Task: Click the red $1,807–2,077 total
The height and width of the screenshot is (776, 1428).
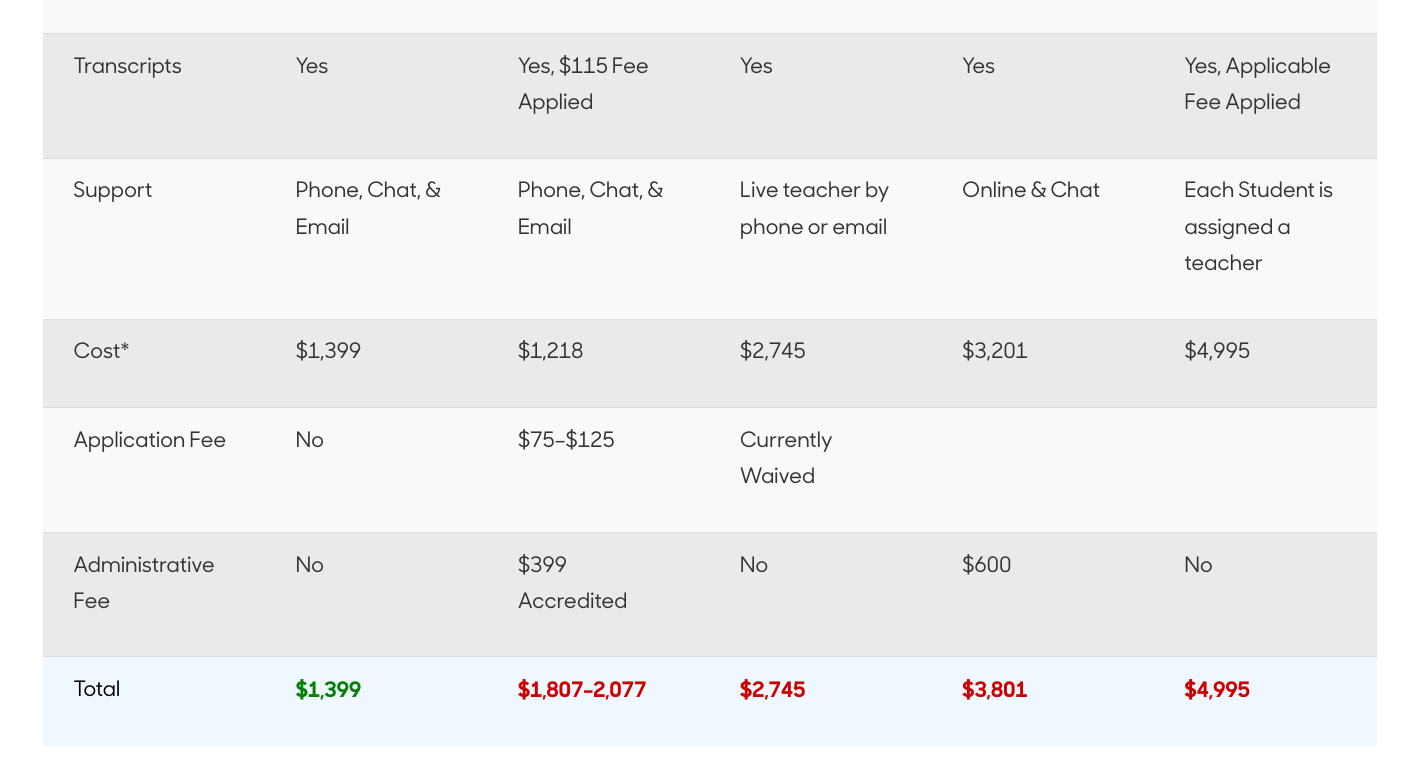Action: coord(582,690)
